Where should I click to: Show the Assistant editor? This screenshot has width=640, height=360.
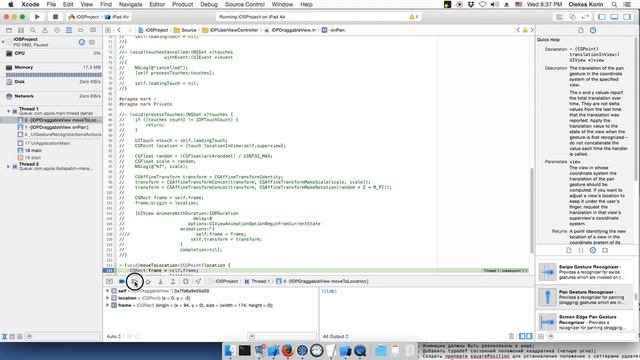pos(573,17)
